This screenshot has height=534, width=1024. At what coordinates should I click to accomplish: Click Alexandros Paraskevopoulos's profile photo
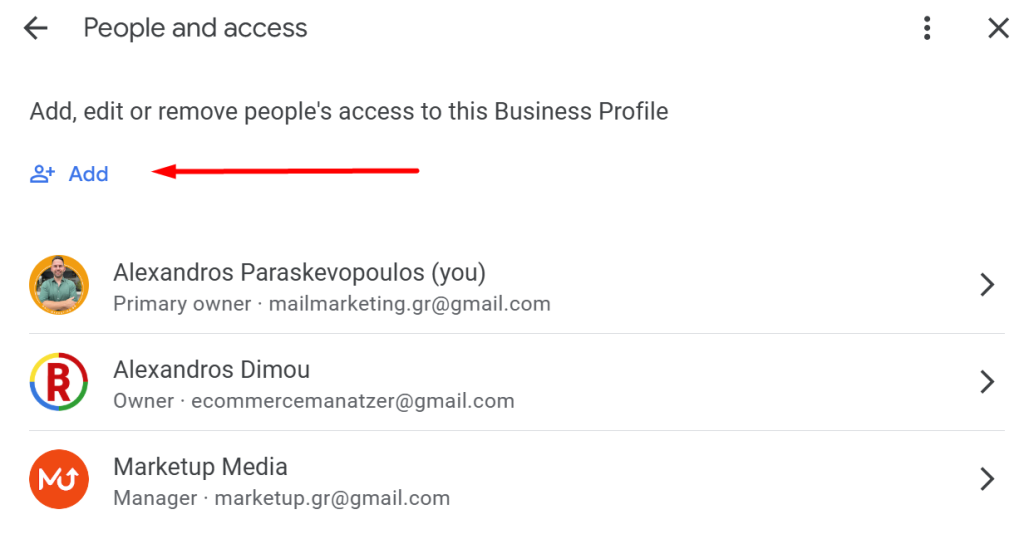click(x=59, y=285)
